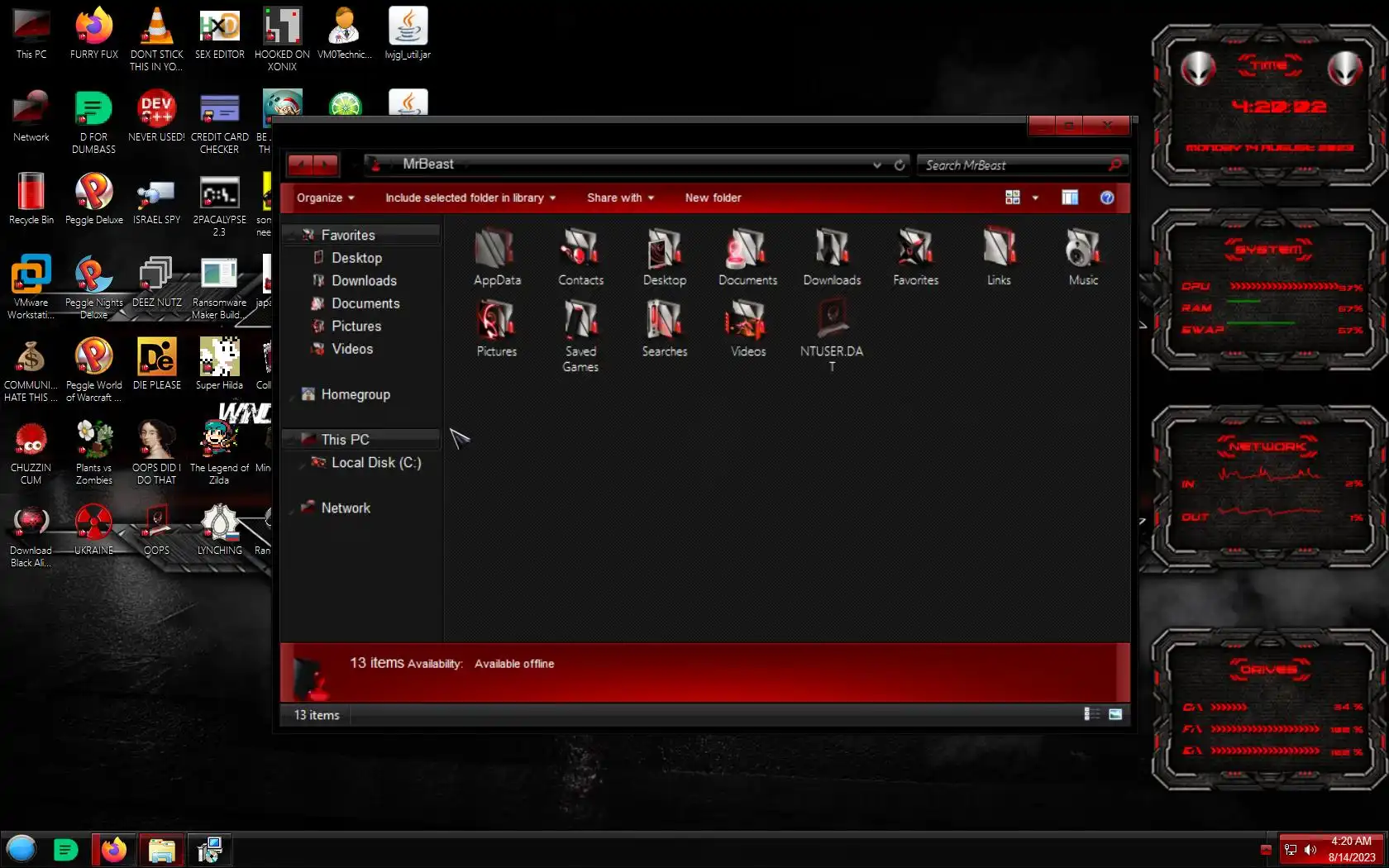Click the change view icon in toolbar
Viewport: 1389px width, 868px height.
1013,198
